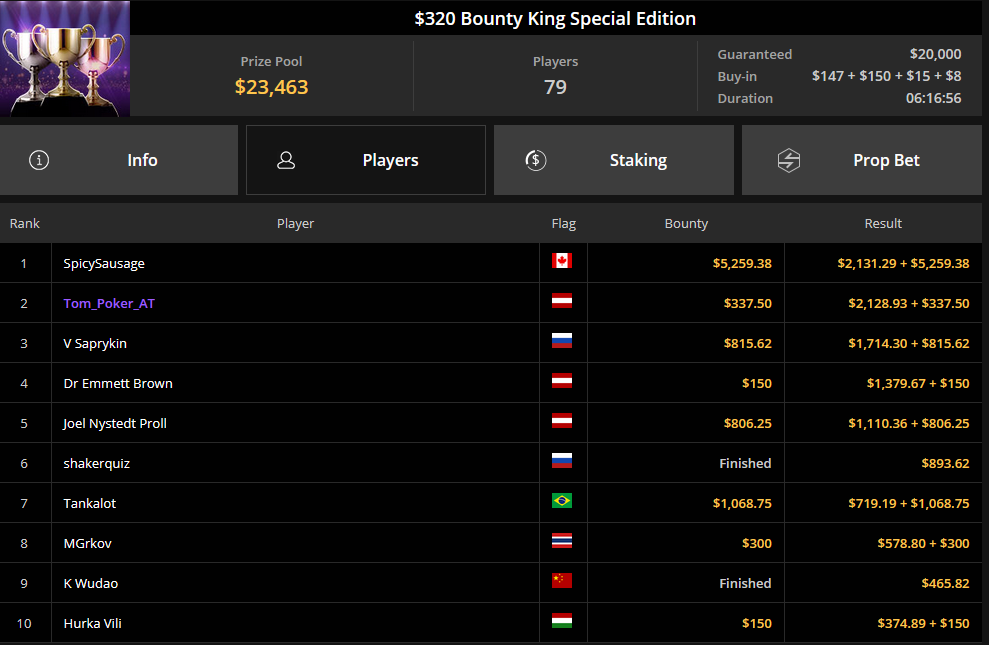Click the Prop Bet hexagon icon
The height and width of the screenshot is (645, 989).
pos(788,160)
